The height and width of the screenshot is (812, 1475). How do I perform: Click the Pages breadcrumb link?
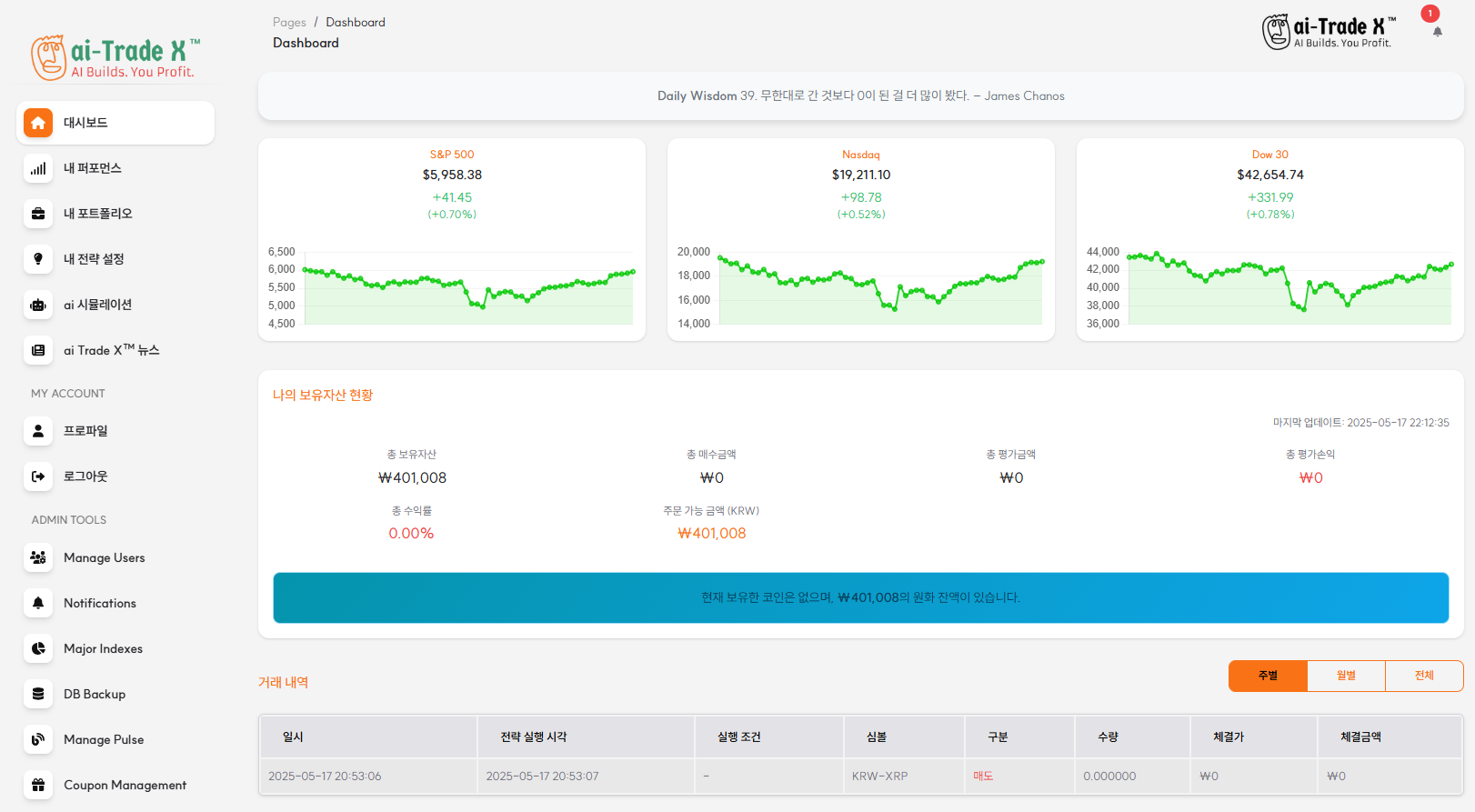point(289,22)
